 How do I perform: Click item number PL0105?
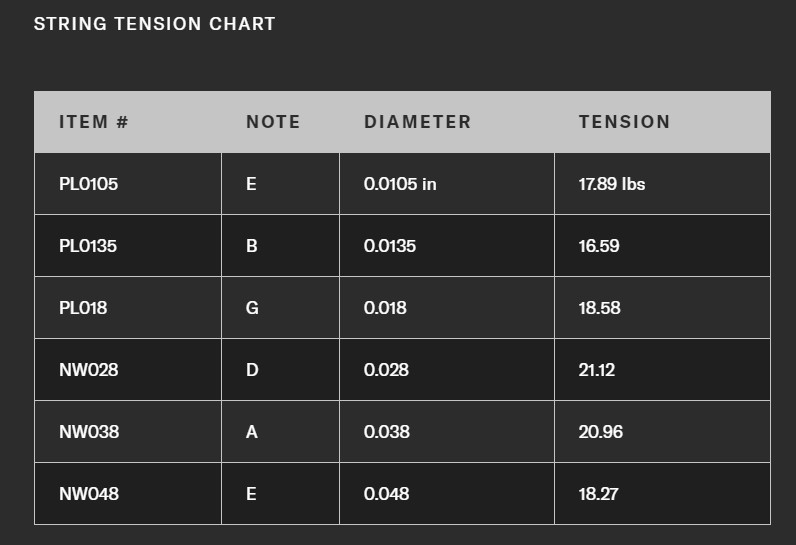(x=88, y=184)
